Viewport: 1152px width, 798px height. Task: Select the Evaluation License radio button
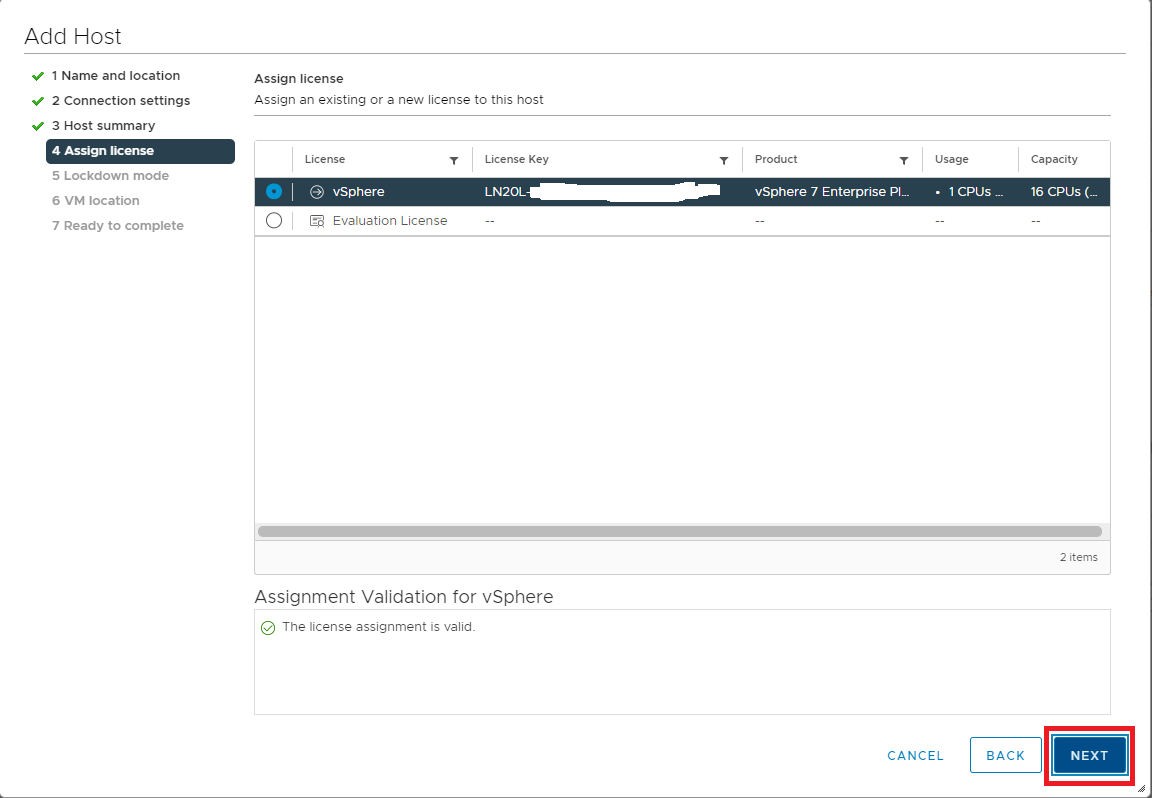pos(274,221)
